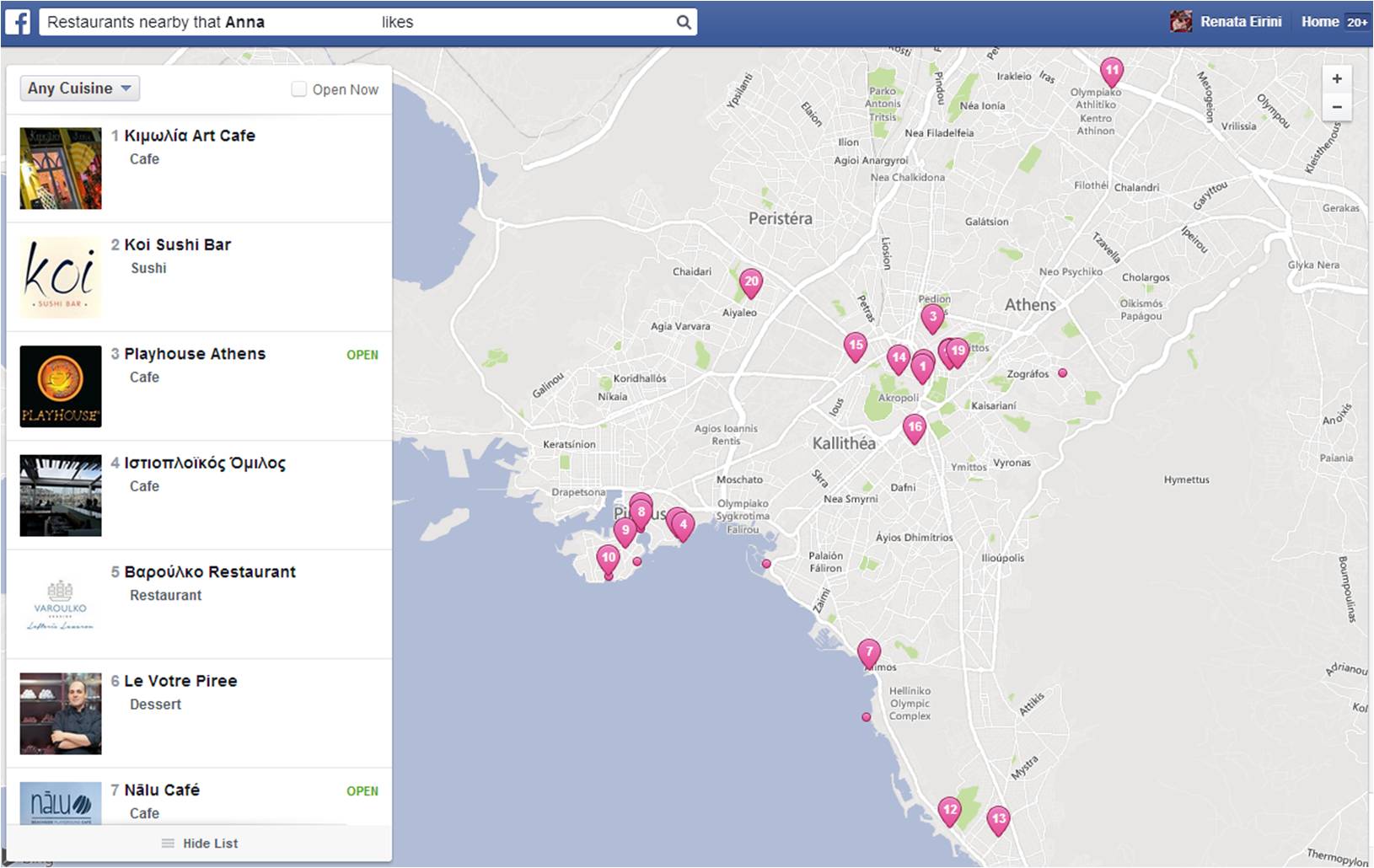Zoom in on the map

click(1337, 78)
